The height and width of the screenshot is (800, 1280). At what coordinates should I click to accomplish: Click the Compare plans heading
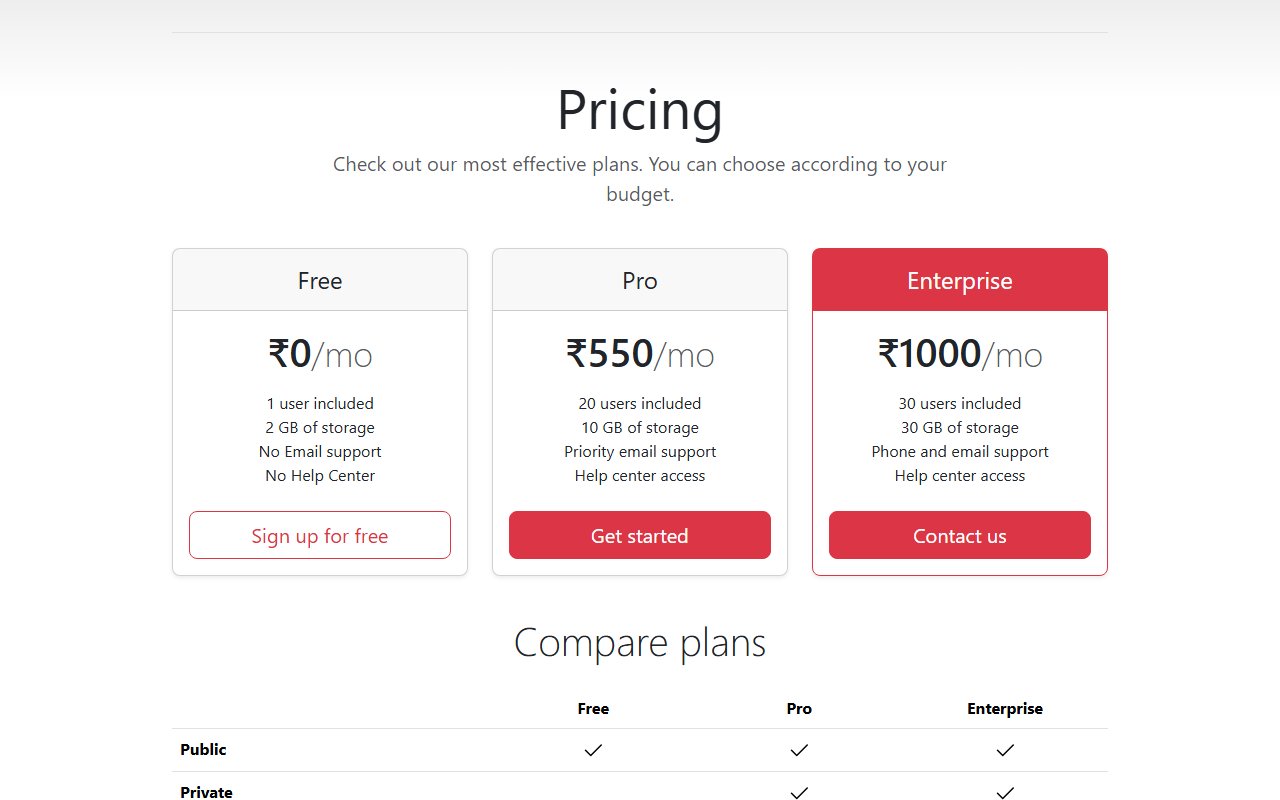639,643
